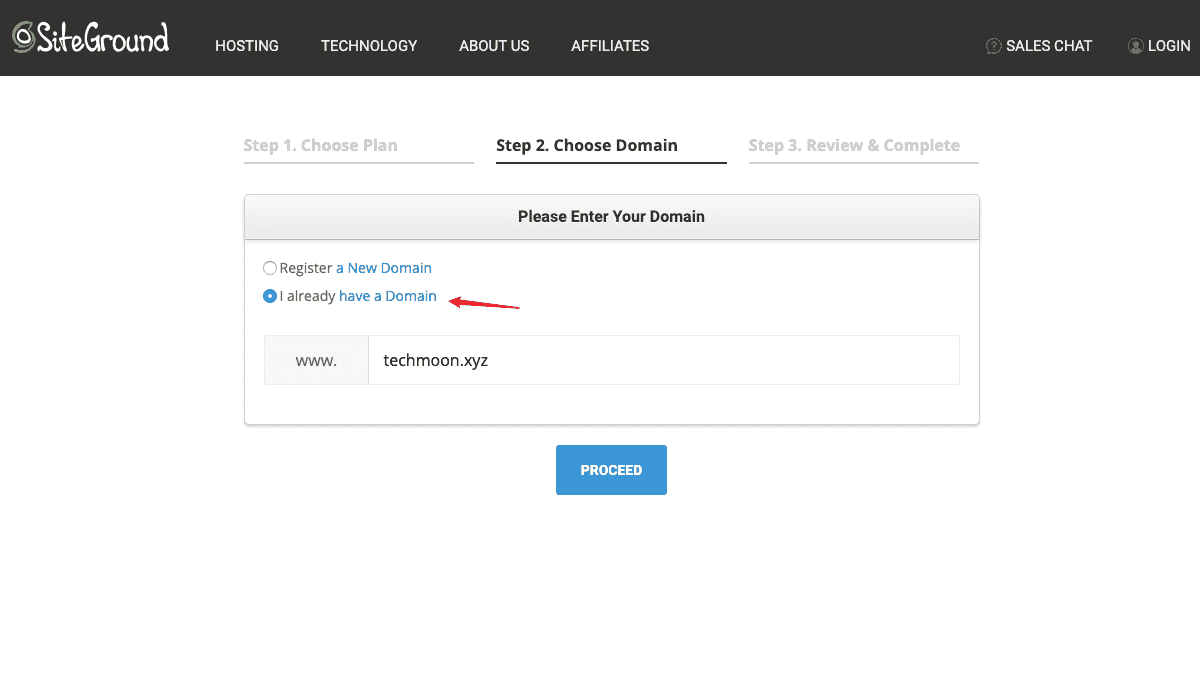Click the user profile icon beside LOGIN
Image resolution: width=1200 pixels, height=675 pixels.
click(x=1135, y=46)
